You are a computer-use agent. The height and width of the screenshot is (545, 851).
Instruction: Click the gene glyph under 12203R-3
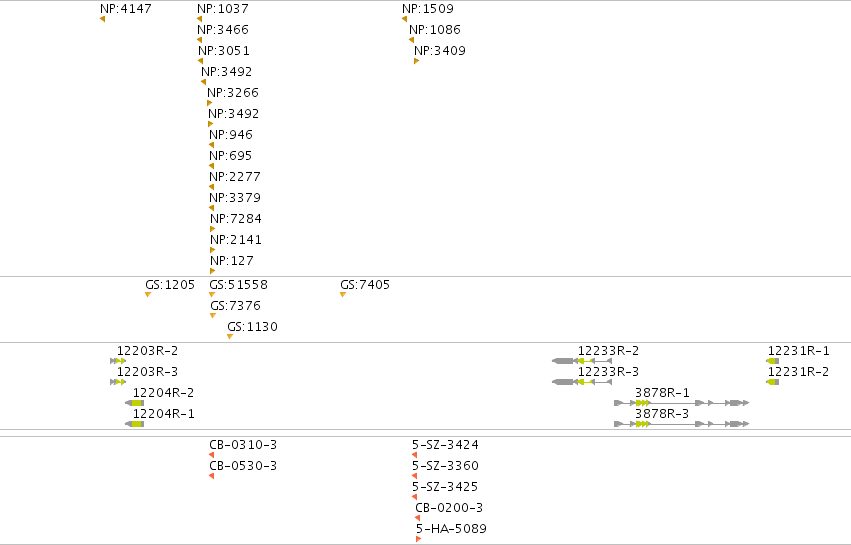[118, 382]
